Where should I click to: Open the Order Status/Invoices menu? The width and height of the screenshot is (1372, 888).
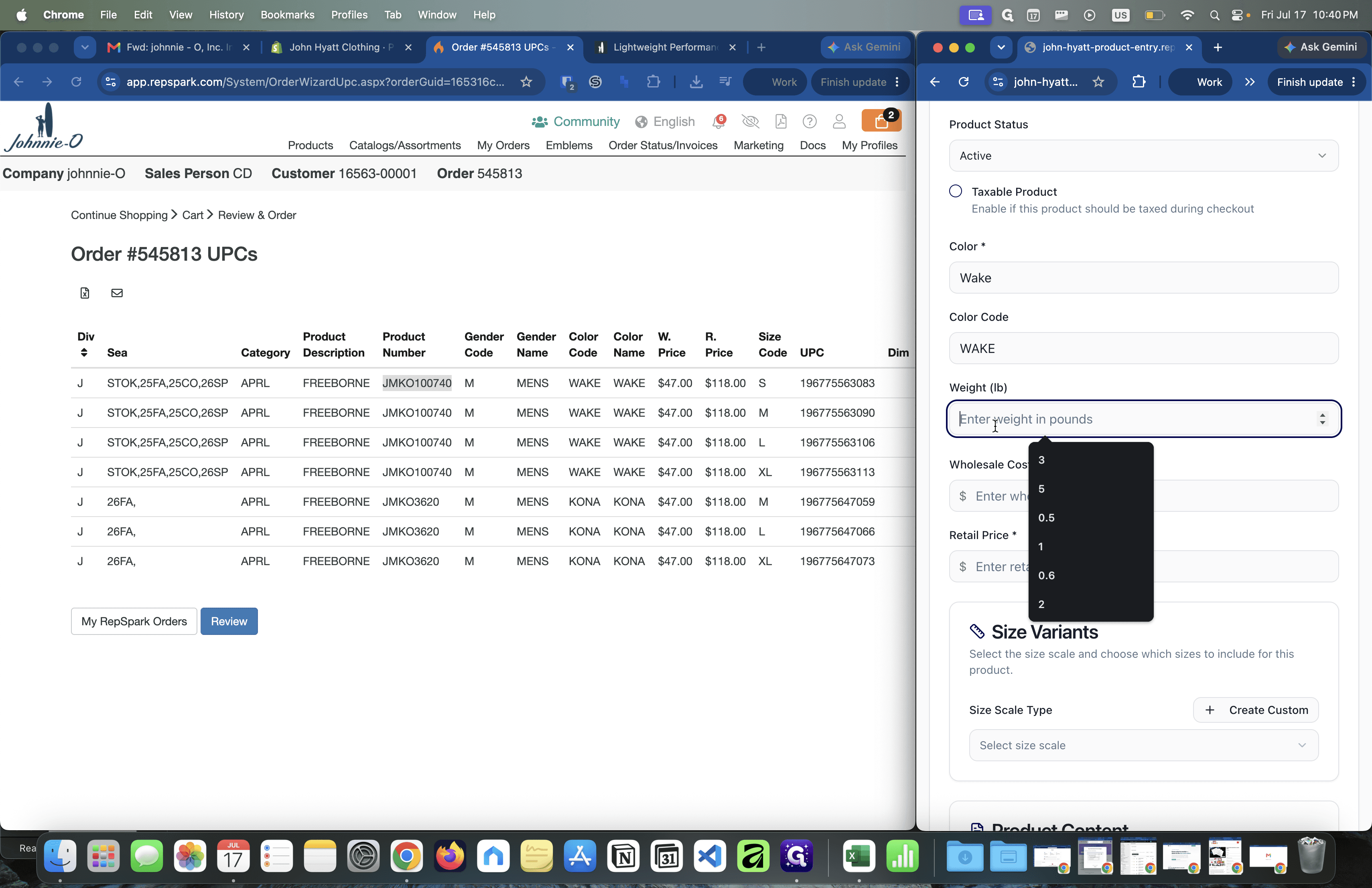[663, 145]
